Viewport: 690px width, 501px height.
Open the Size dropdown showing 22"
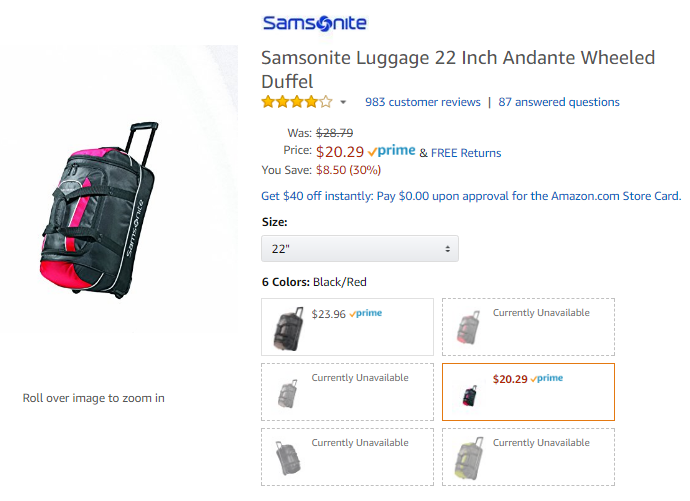[359, 248]
